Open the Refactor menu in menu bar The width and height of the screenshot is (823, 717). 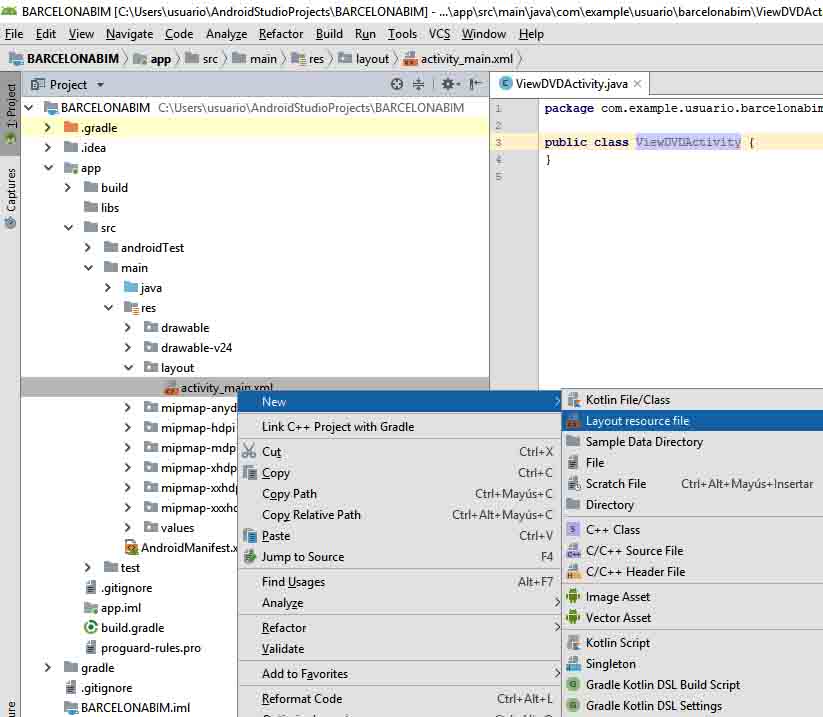coord(281,34)
